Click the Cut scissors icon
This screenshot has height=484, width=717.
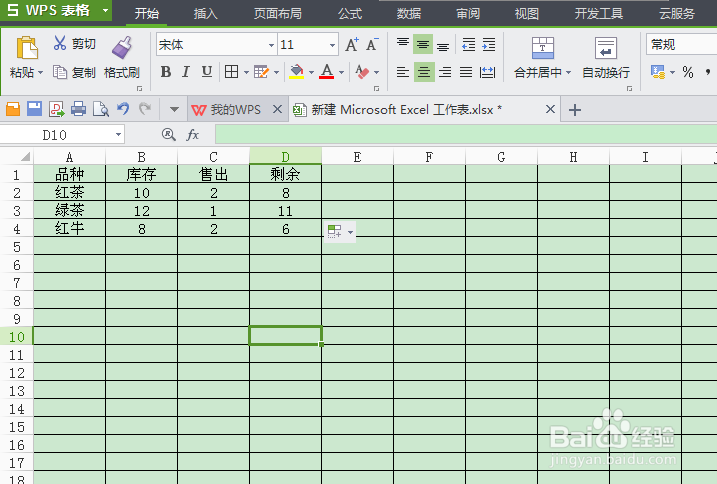(59, 43)
